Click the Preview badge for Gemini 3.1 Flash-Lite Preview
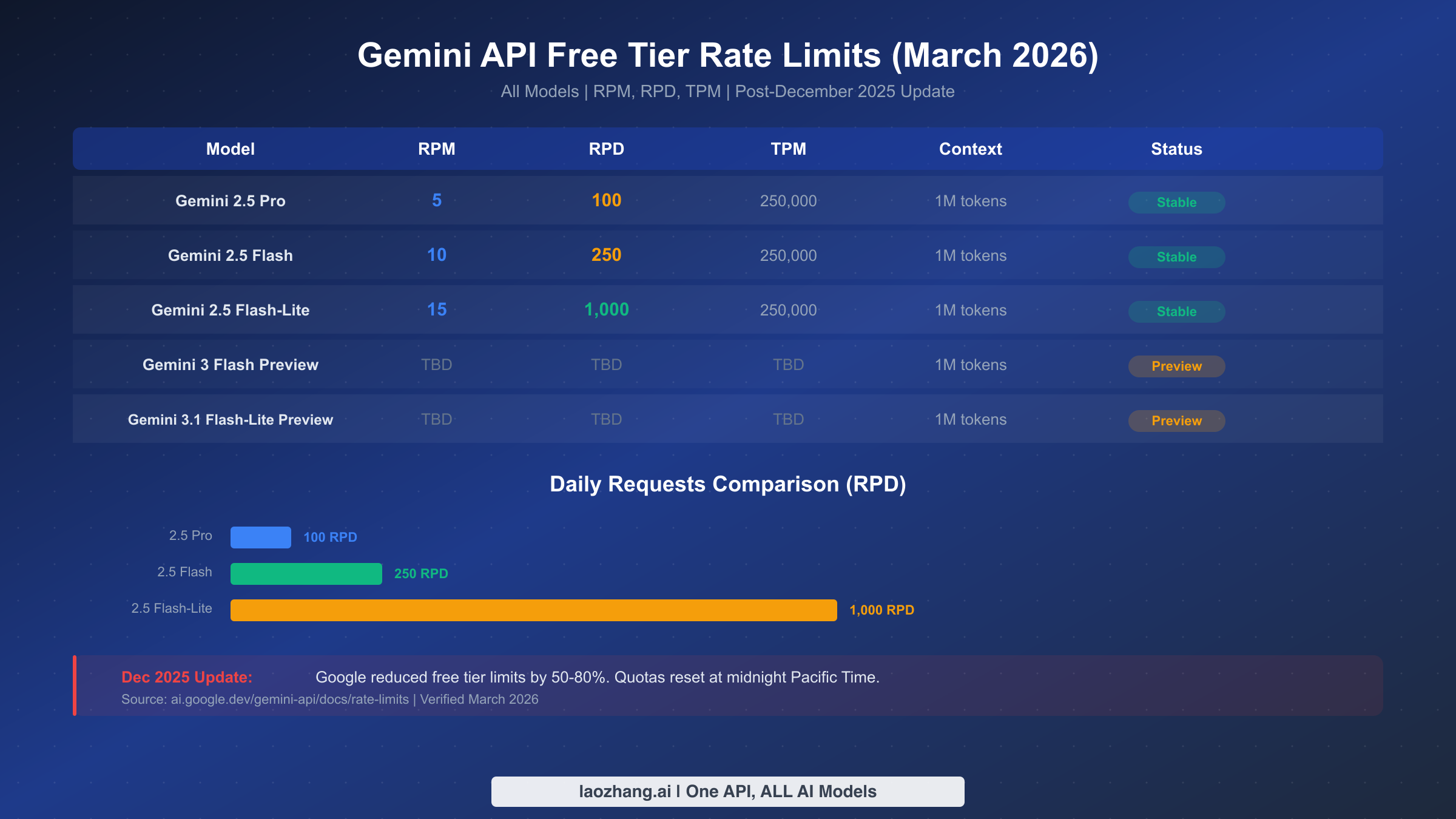This screenshot has height=819, width=1456. (x=1176, y=420)
